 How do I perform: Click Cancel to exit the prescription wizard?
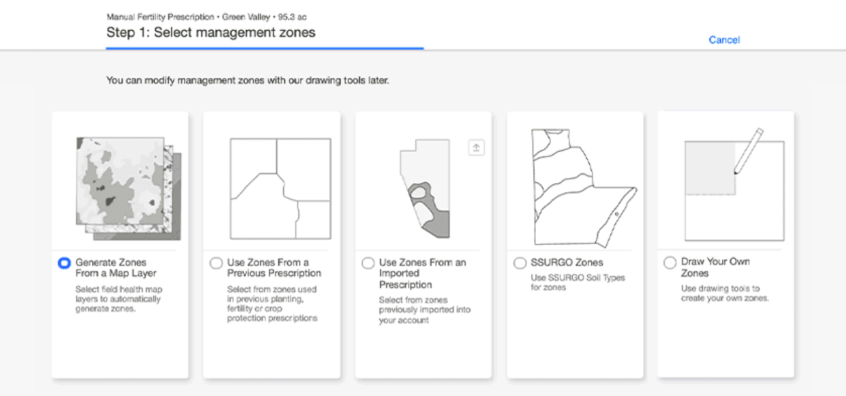click(x=724, y=40)
